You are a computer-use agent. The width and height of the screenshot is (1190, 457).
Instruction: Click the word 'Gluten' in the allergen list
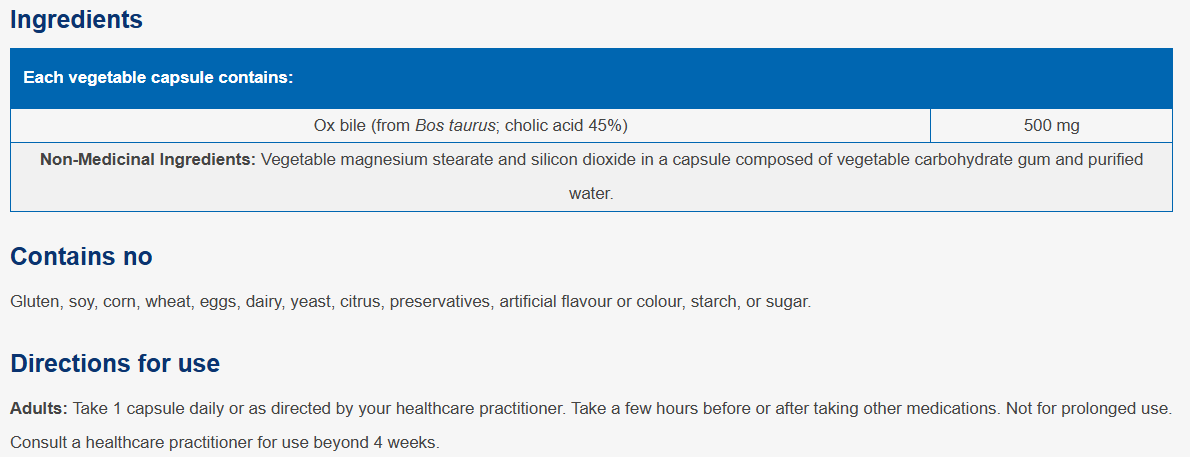pyautogui.click(x=35, y=302)
